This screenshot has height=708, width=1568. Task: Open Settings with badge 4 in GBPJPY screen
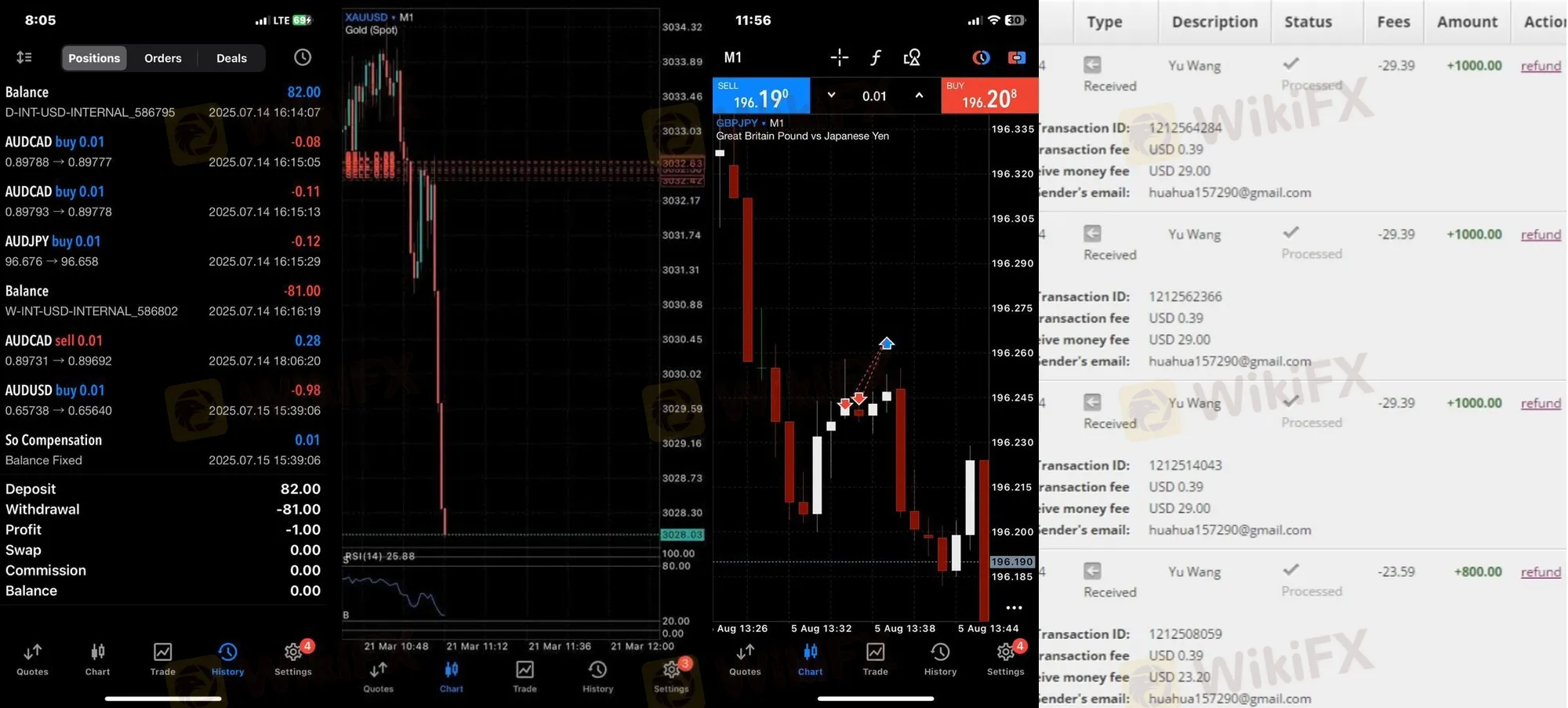[x=1006, y=659]
